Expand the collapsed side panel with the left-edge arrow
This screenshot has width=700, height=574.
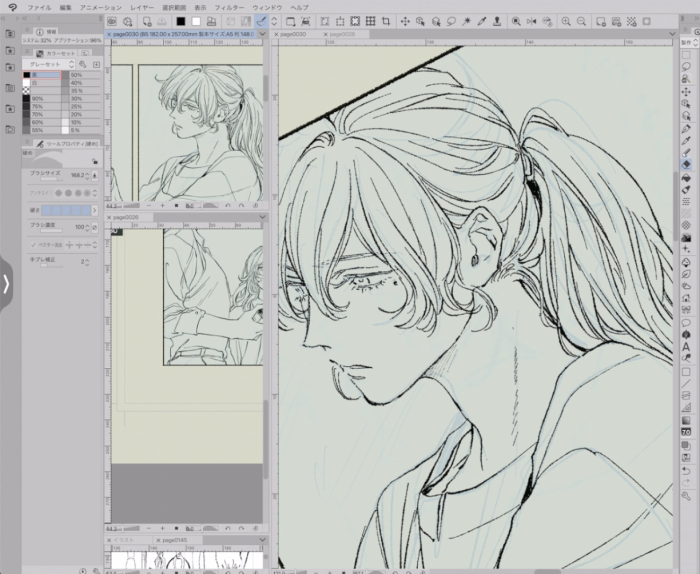point(6,283)
